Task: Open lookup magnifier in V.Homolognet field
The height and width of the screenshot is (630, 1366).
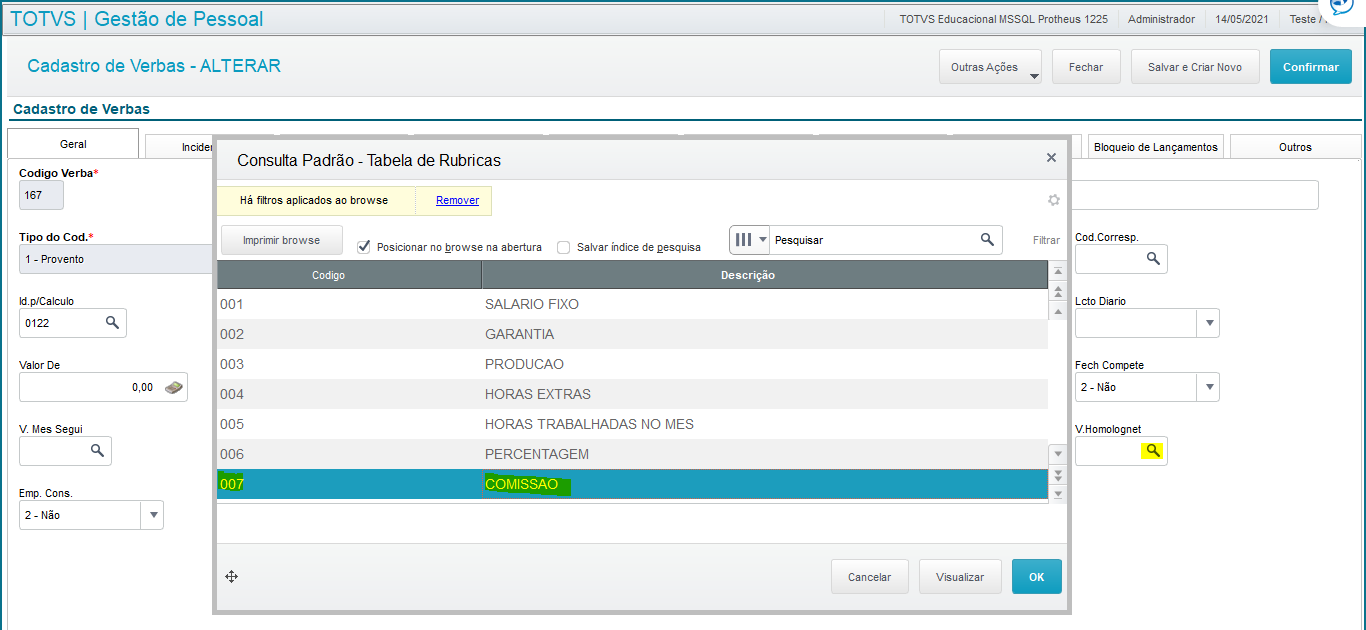Action: tap(1153, 451)
